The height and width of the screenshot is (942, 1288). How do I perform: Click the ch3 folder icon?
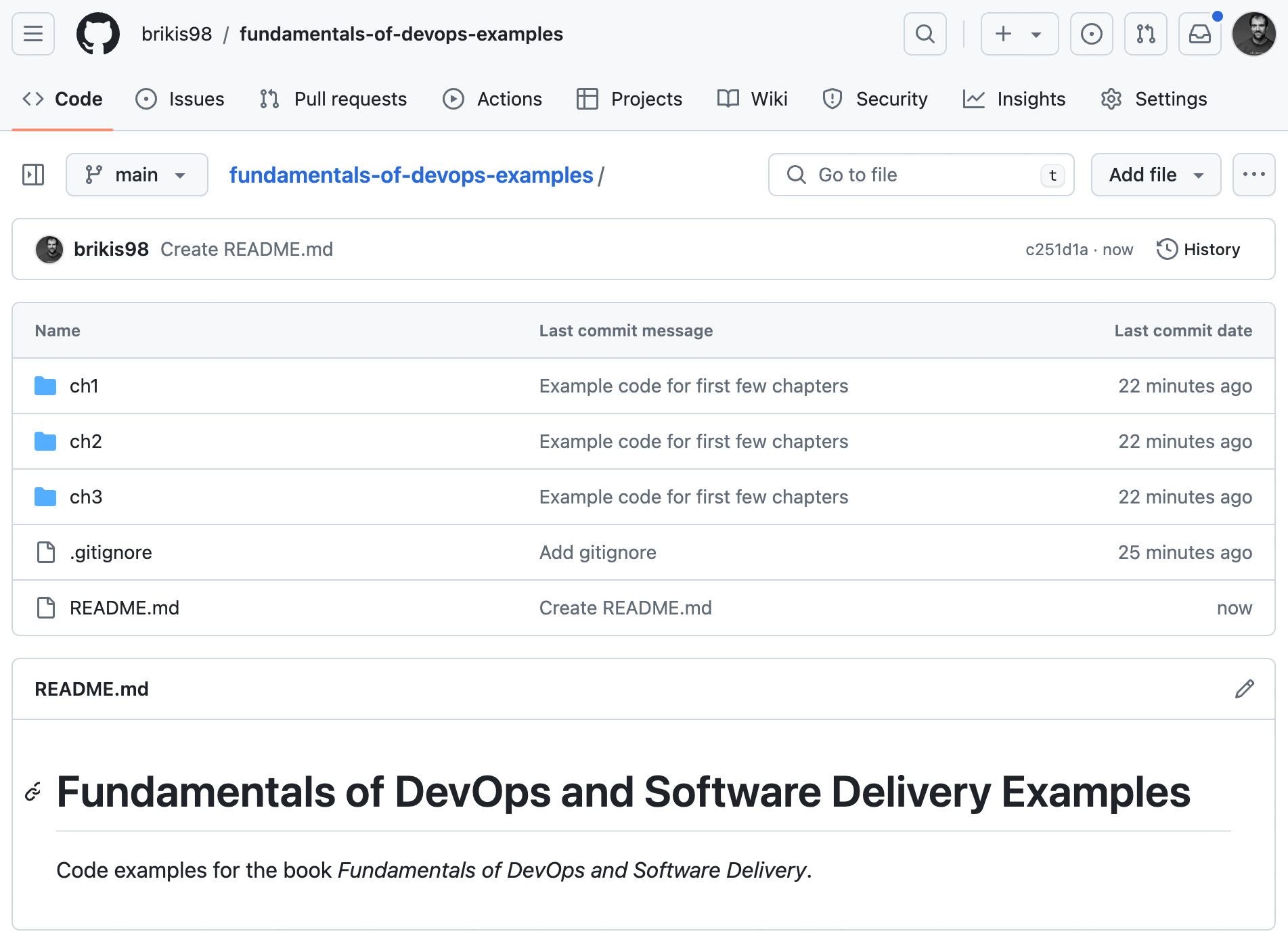point(45,497)
